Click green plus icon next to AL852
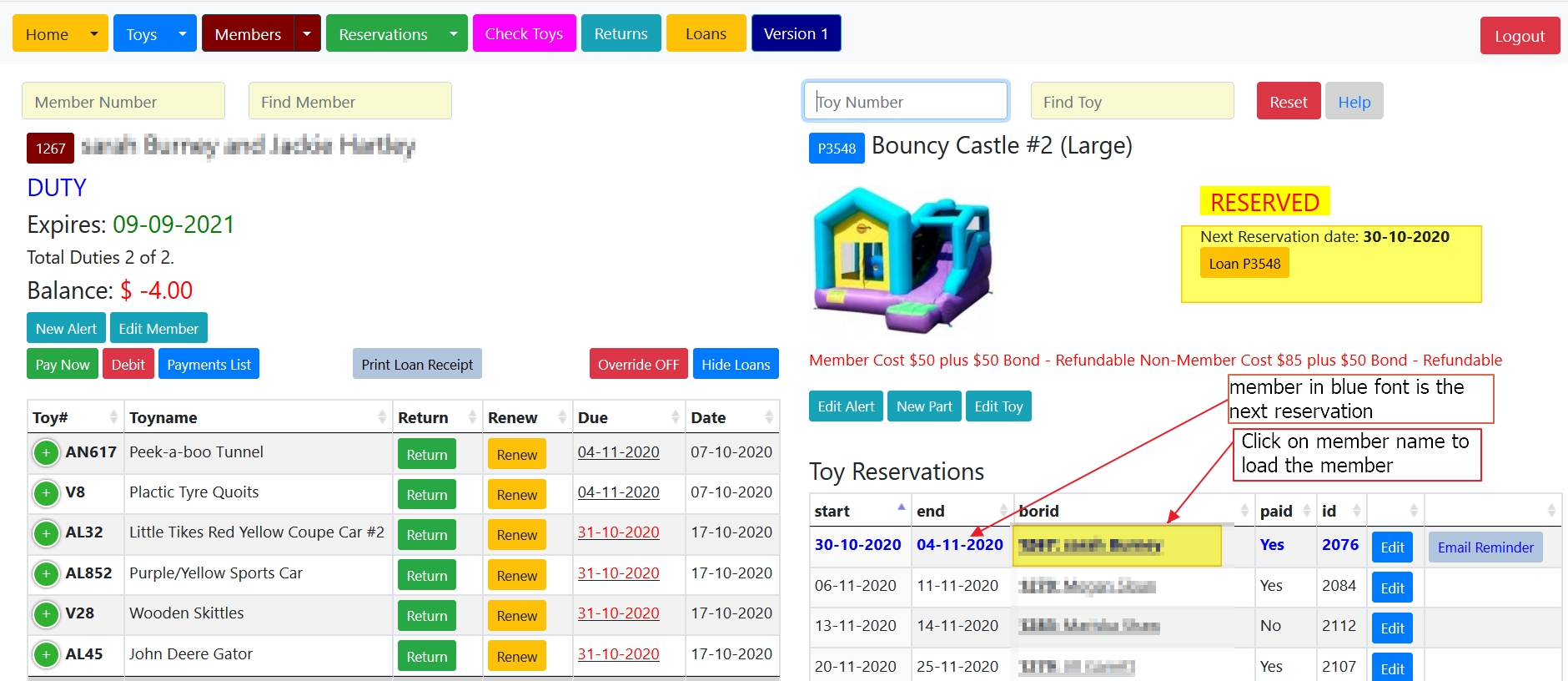The height and width of the screenshot is (681, 1568). click(x=46, y=574)
